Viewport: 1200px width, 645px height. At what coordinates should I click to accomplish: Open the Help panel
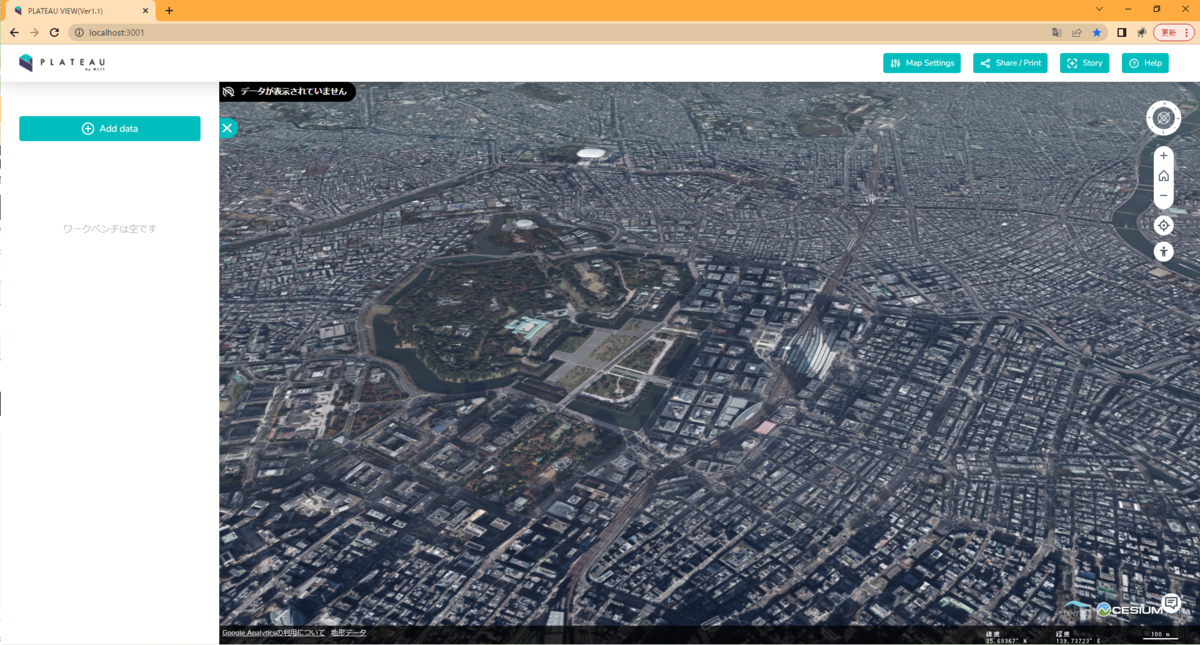1145,63
